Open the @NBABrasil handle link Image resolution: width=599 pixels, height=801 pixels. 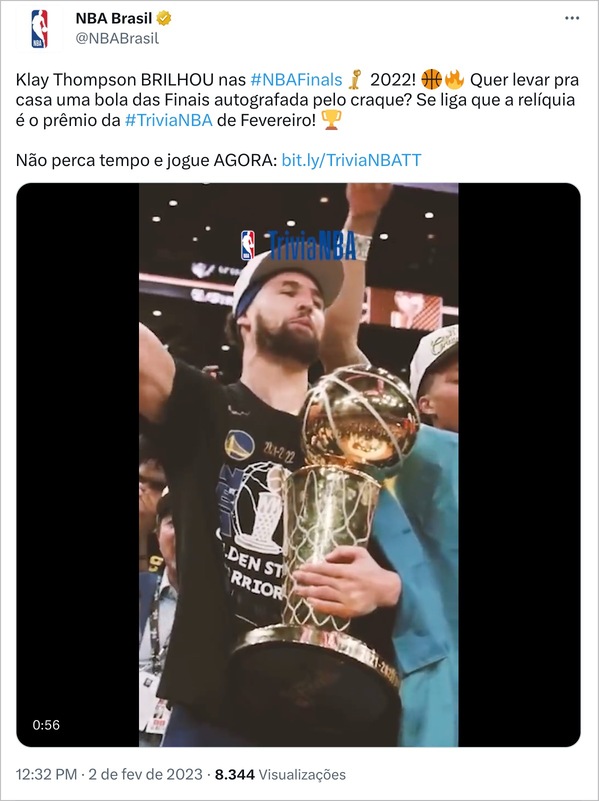pos(117,39)
